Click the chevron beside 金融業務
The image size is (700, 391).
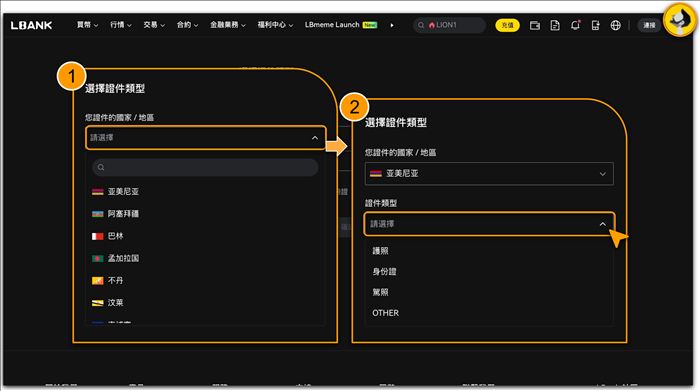(244, 26)
